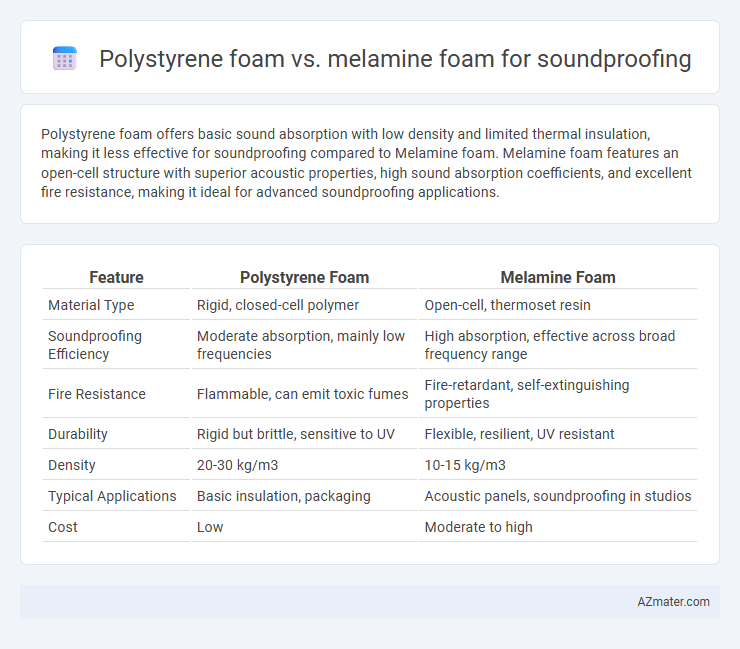Screen dimensions: 740x649
Task: Open the AZmater.com footer link
Action: tap(673, 602)
